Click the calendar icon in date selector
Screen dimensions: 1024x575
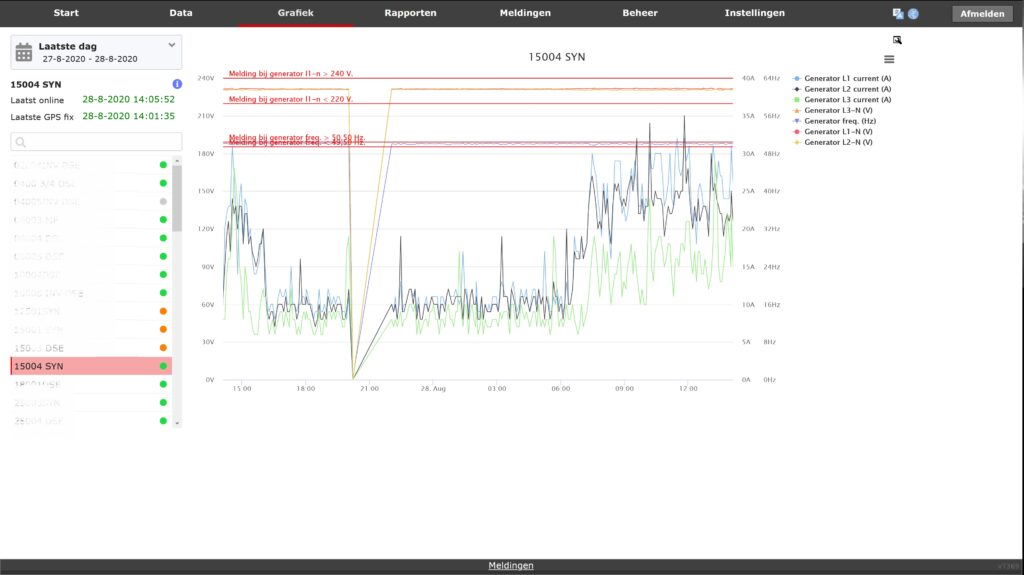coord(24,52)
